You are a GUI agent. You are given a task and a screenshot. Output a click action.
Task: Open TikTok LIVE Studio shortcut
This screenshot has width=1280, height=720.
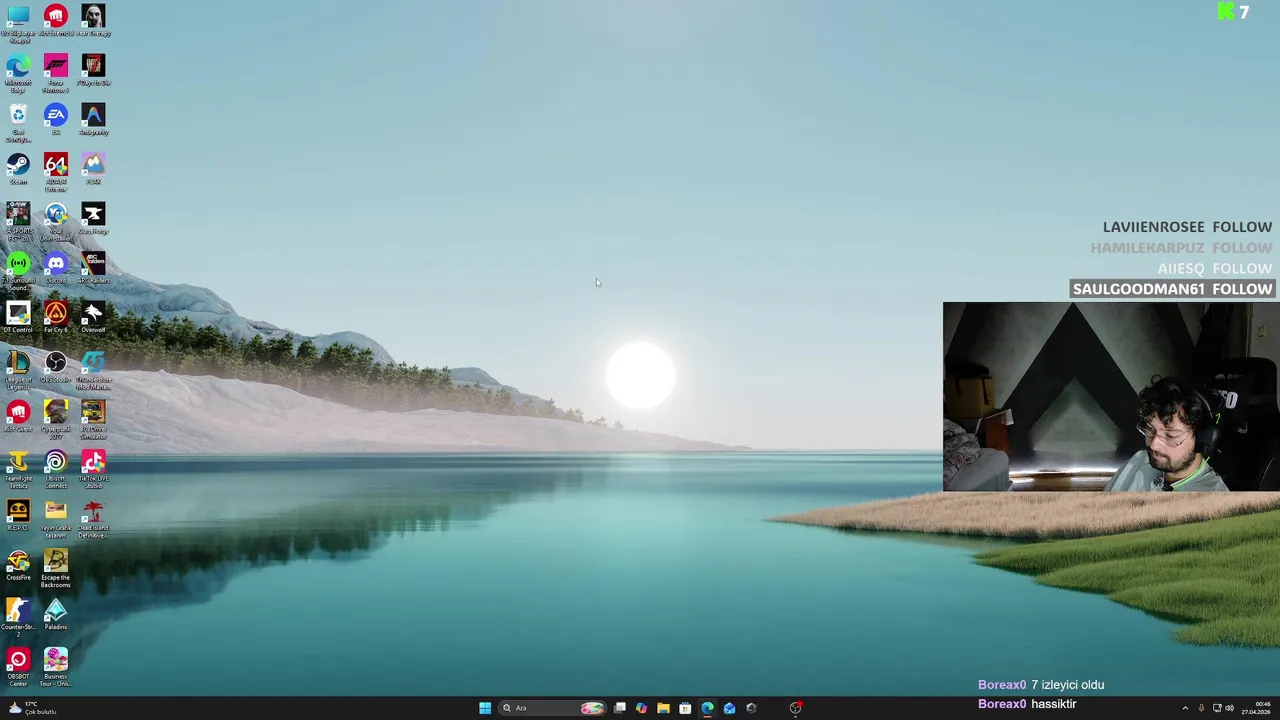click(93, 469)
